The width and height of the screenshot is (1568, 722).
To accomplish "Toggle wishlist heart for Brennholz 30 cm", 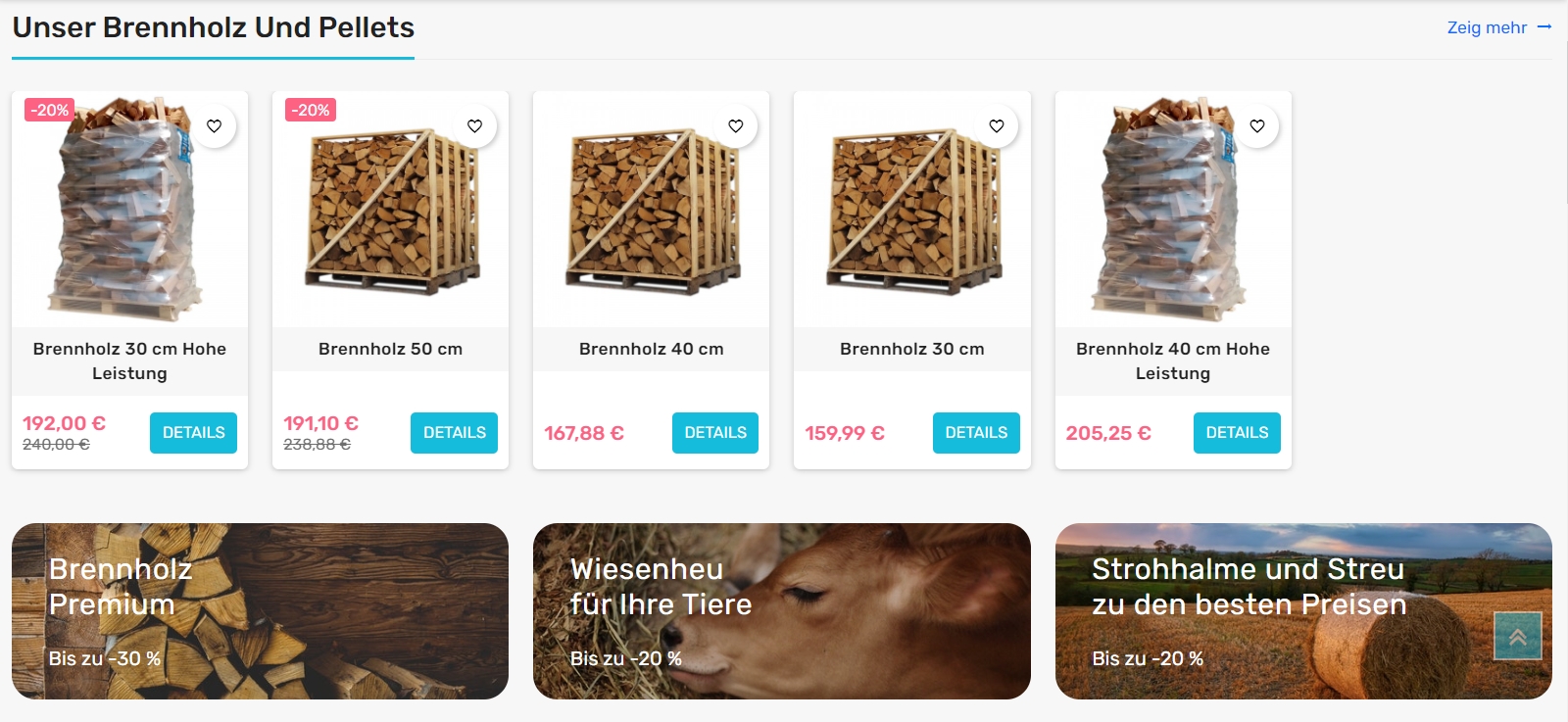I will [x=997, y=126].
